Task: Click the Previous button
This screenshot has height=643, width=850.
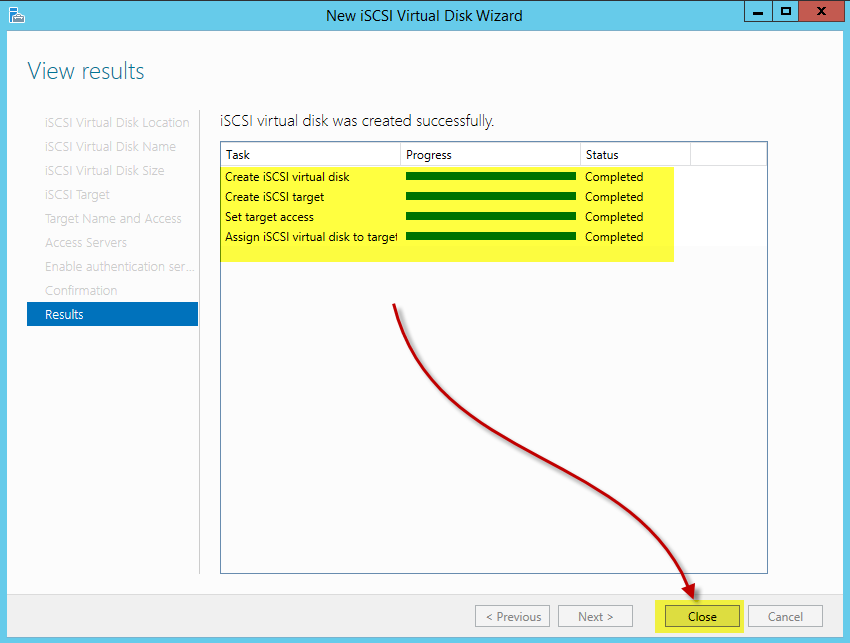Action: point(512,616)
